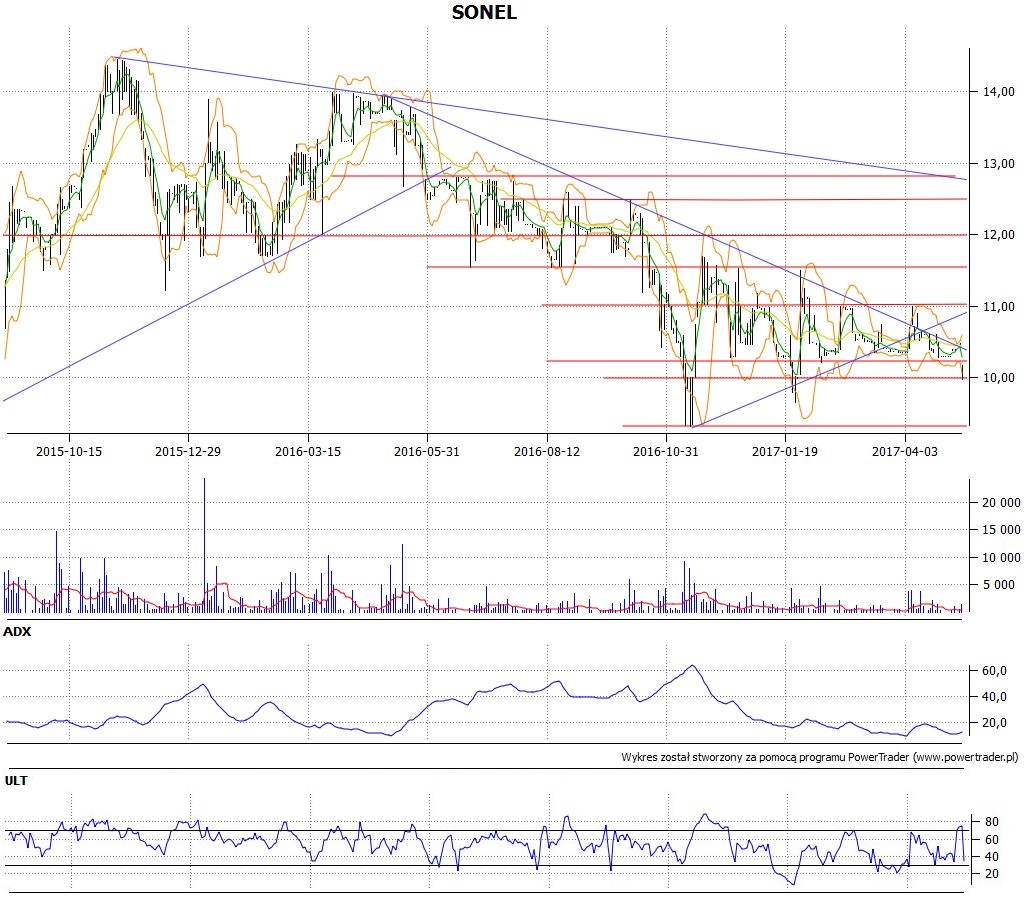Select the 12,00 price axis label
1024x897 pixels.
999,235
